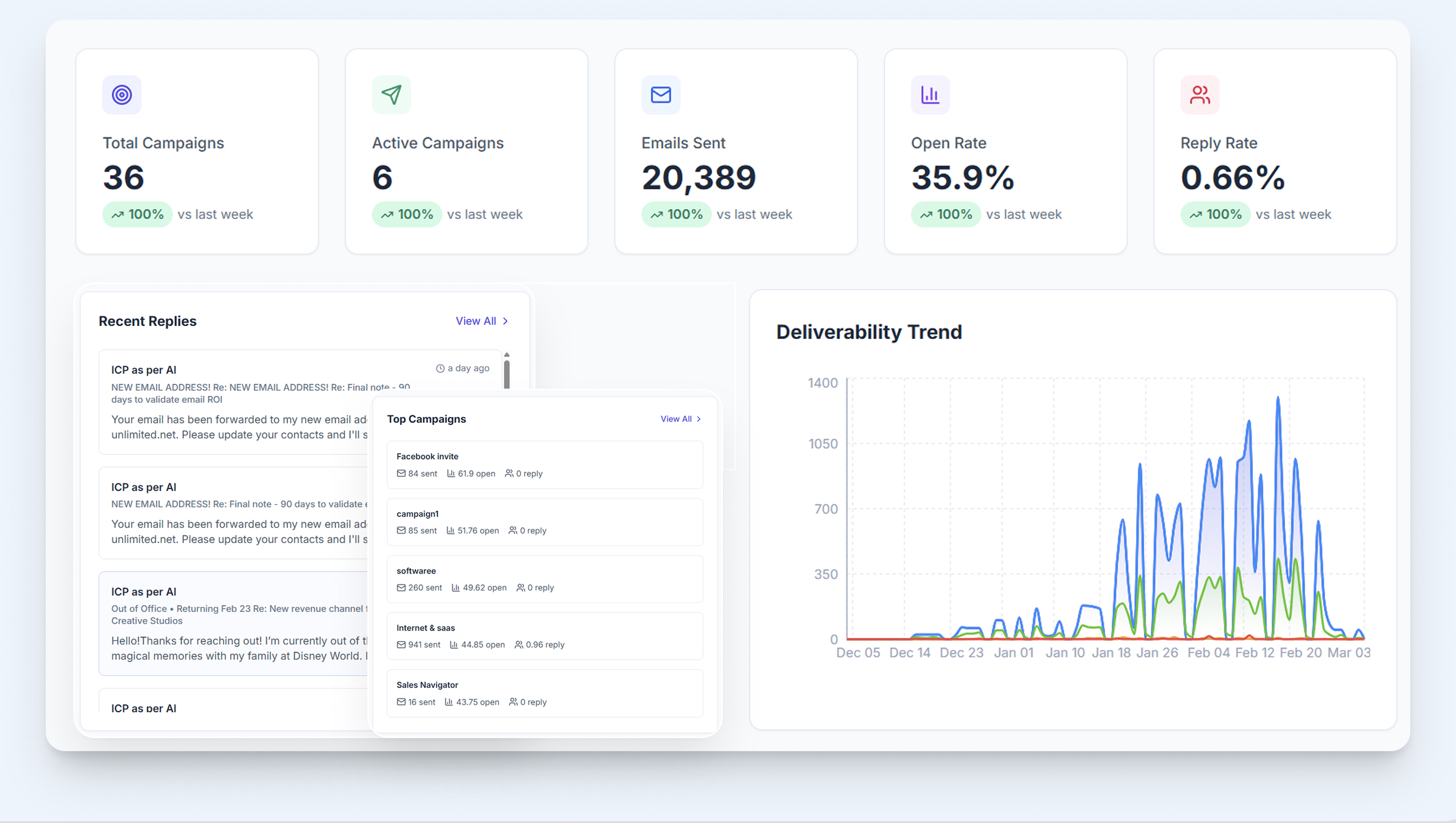This screenshot has height=823, width=1456.
Task: Click the sent envelope icon for Facebook invite
Action: coord(401,474)
